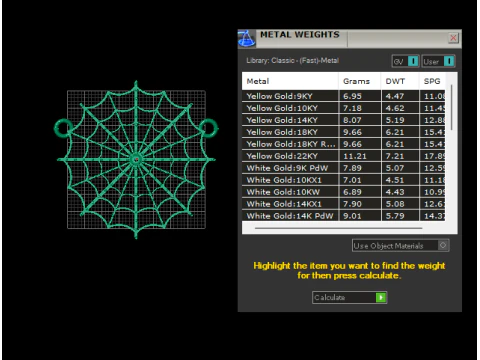The image size is (480, 360).
Task: Click the horizontal scrollbar under metal list
Action: pyautogui.click(x=339, y=228)
